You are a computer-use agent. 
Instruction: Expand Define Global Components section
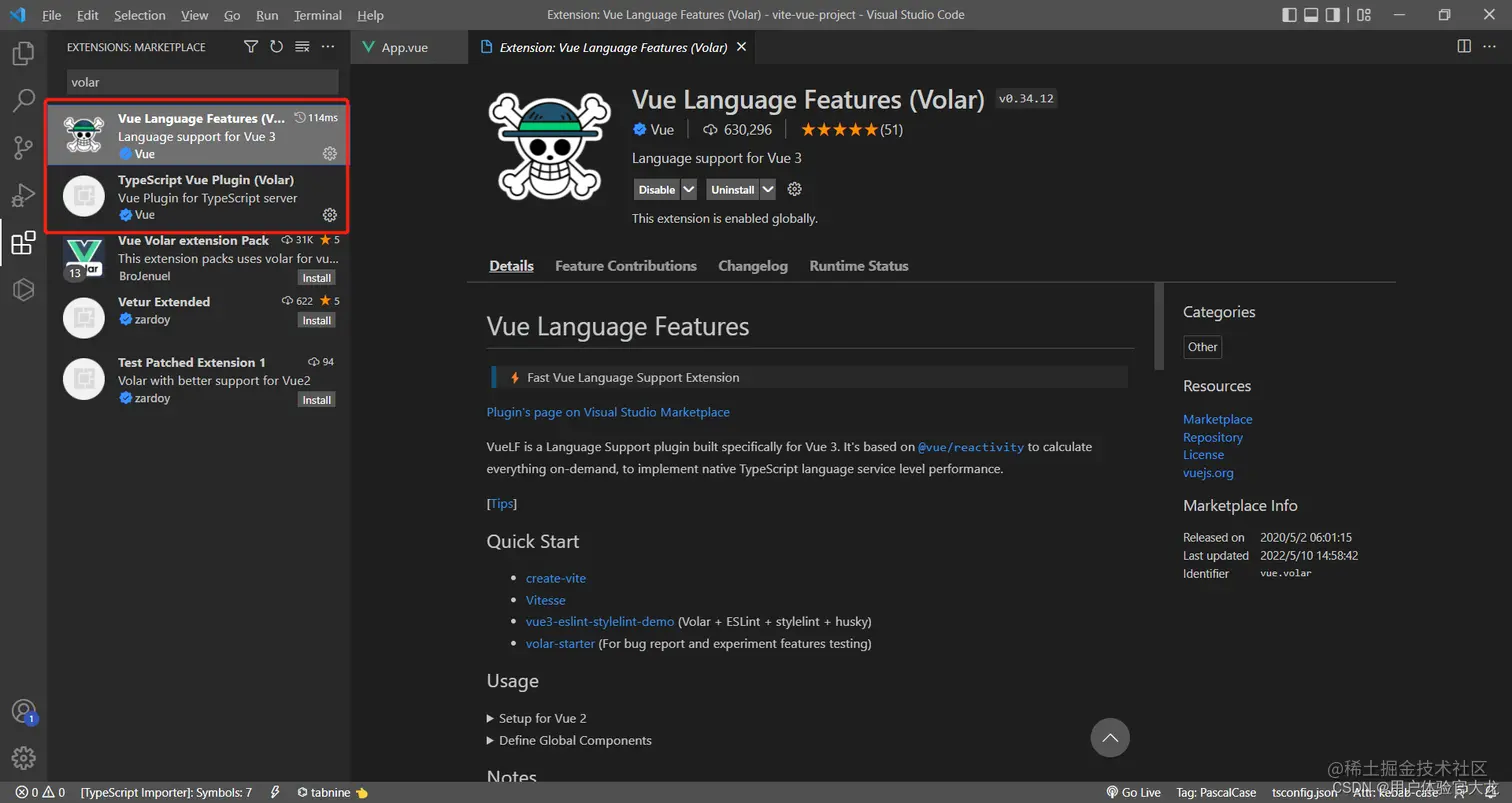(569, 740)
